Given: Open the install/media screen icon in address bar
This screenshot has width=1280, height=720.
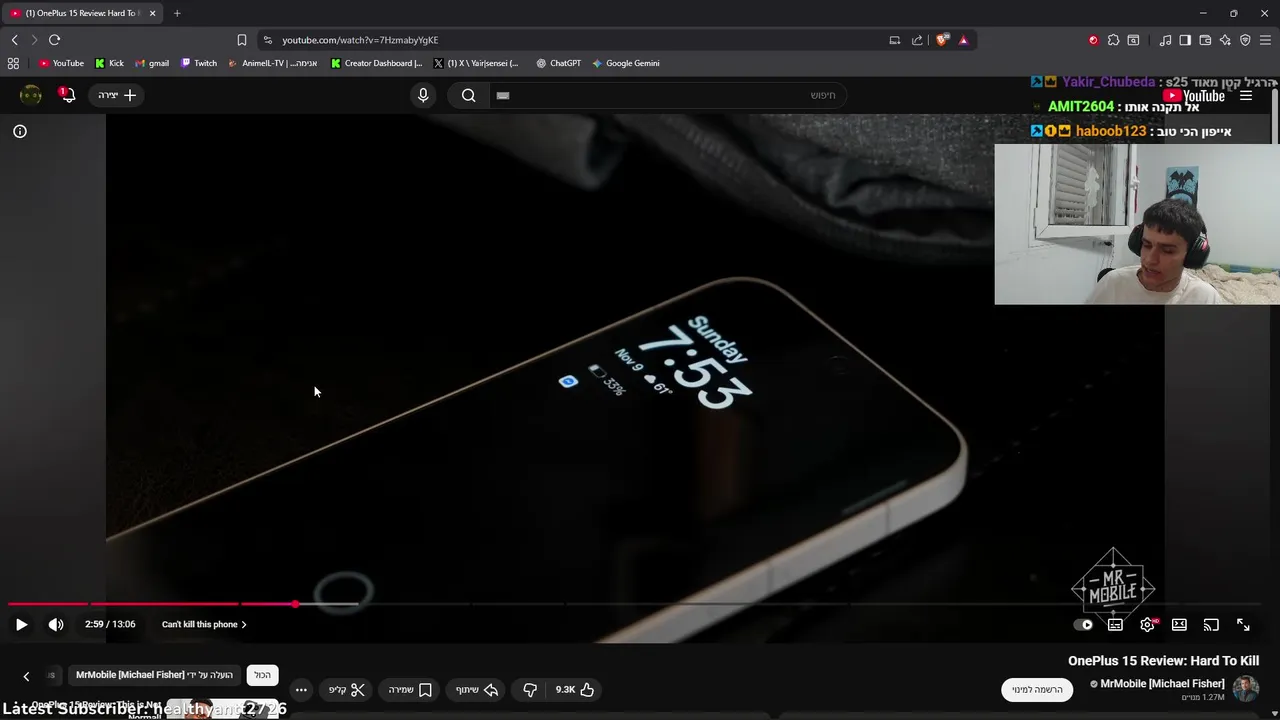Looking at the screenshot, I should (x=895, y=40).
